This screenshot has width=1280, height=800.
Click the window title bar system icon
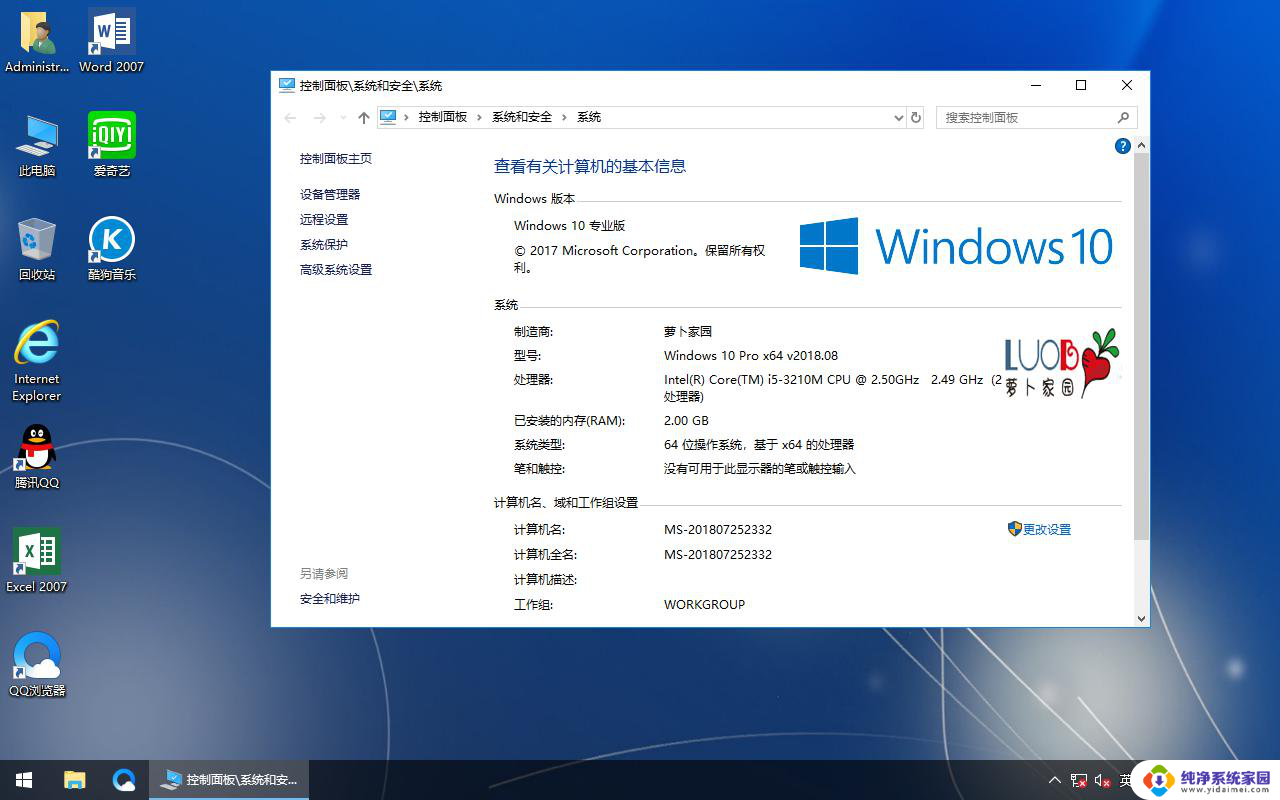coord(287,86)
